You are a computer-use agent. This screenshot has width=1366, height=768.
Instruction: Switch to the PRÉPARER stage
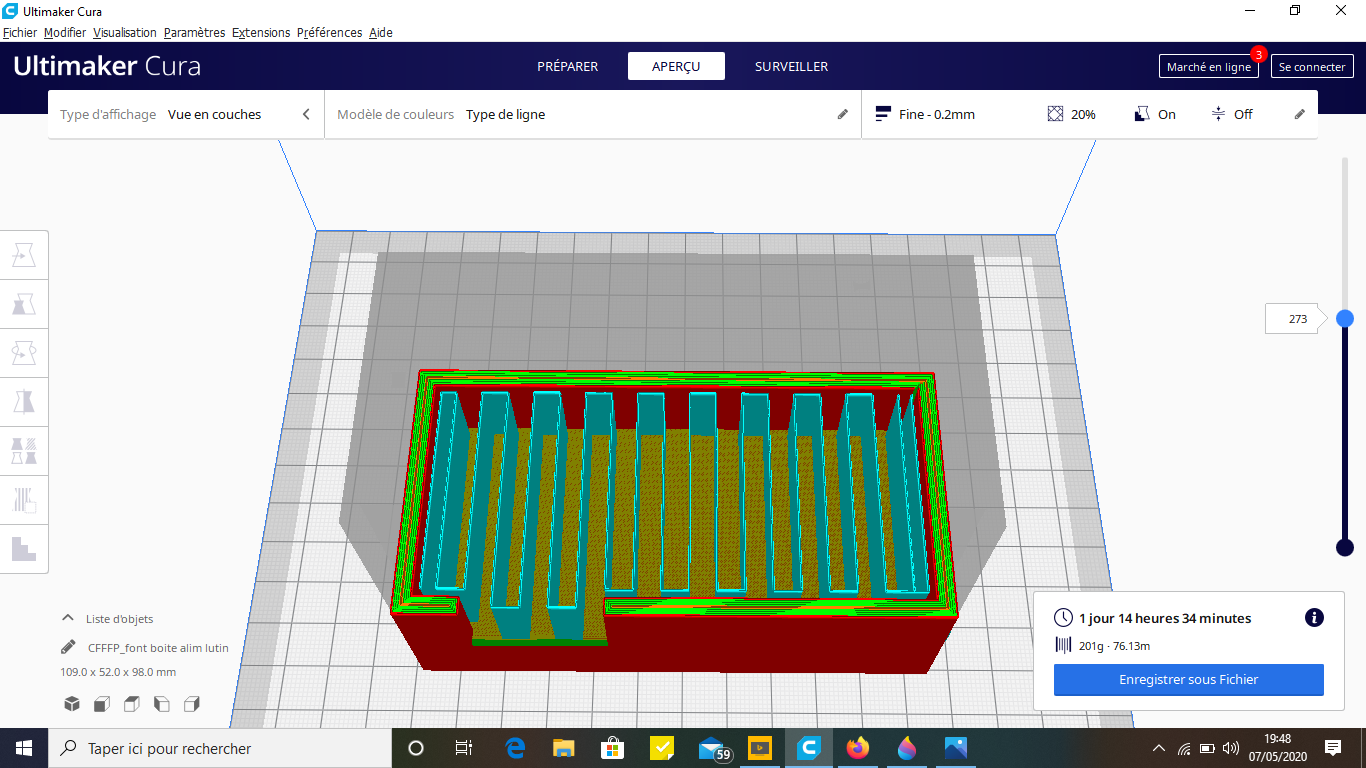(568, 66)
